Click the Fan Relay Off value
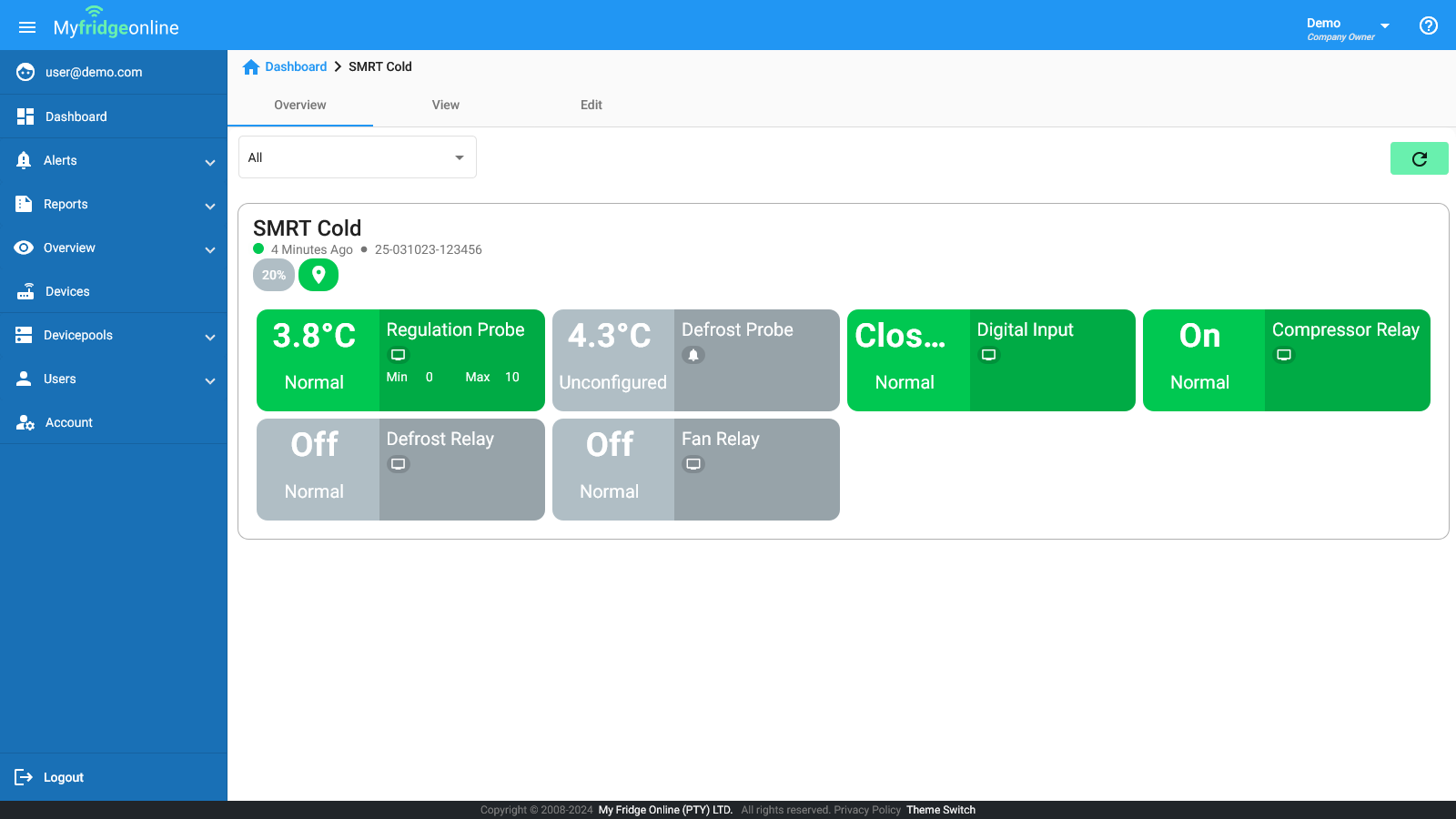1456x819 pixels. click(x=610, y=445)
